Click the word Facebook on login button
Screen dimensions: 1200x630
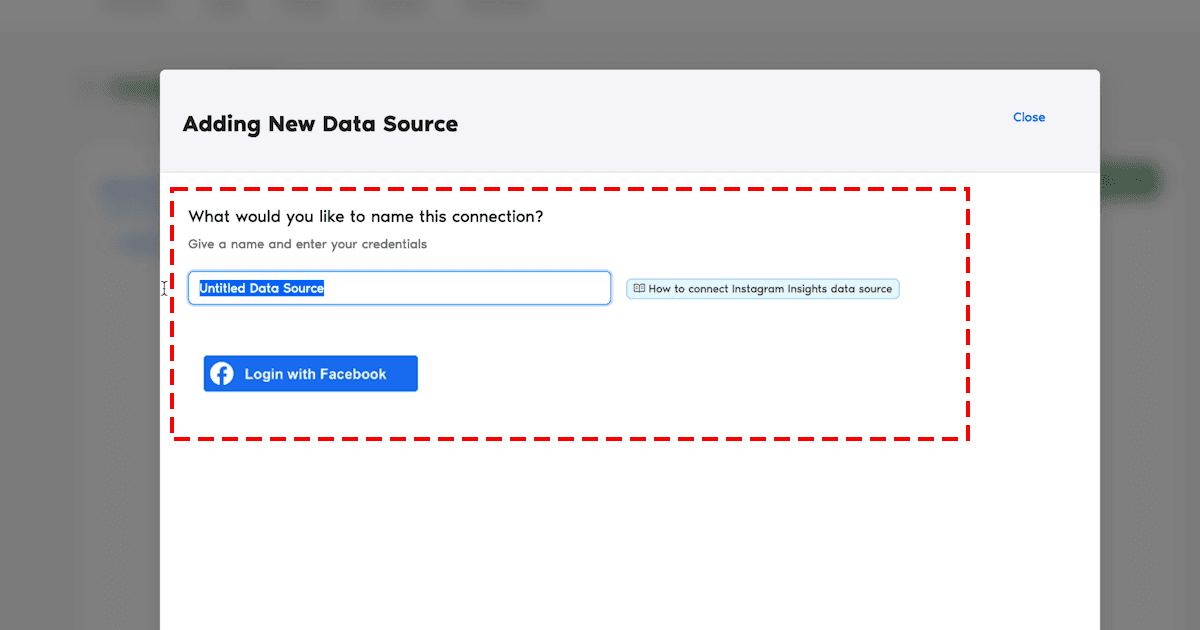point(353,374)
